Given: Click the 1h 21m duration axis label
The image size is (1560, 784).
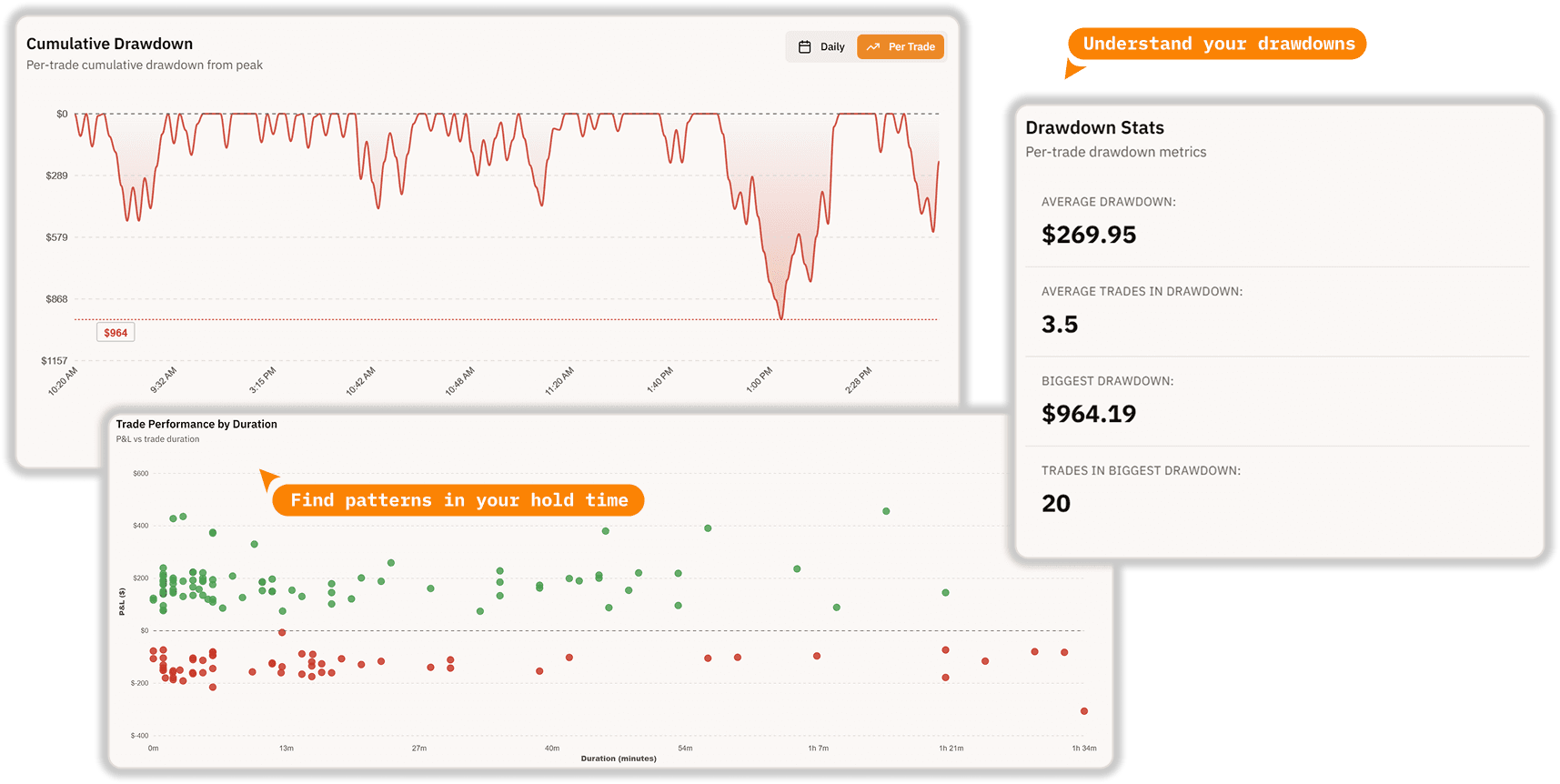Looking at the screenshot, I should 951,749.
